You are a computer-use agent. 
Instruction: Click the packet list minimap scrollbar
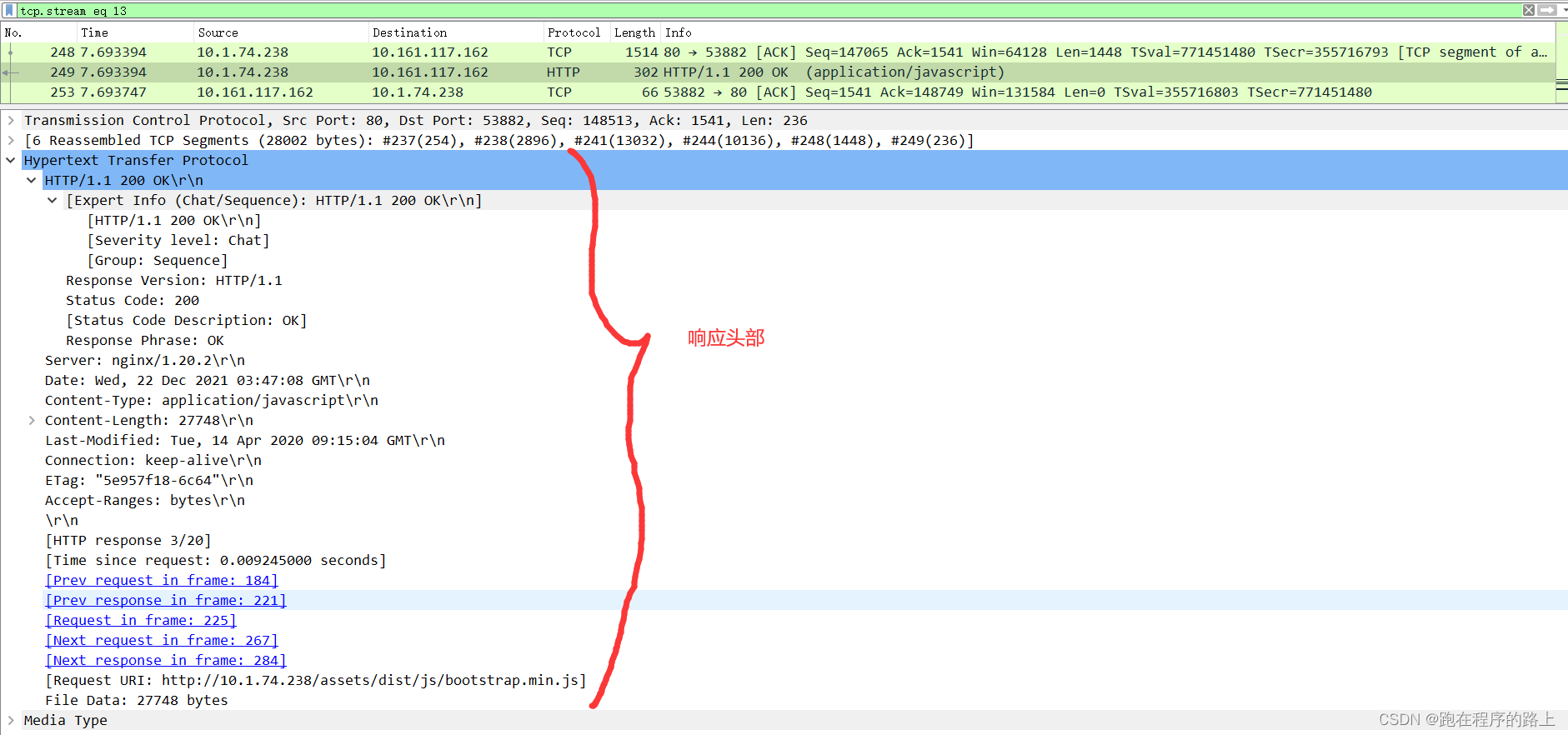click(x=1561, y=63)
